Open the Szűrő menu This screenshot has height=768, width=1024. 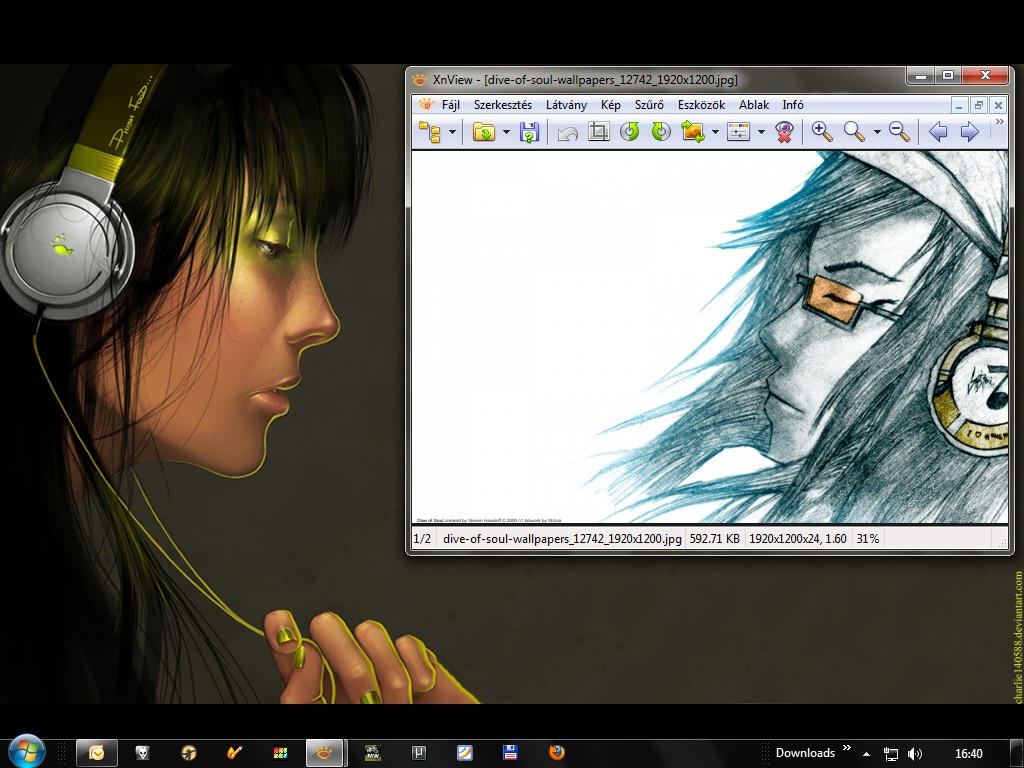[649, 104]
